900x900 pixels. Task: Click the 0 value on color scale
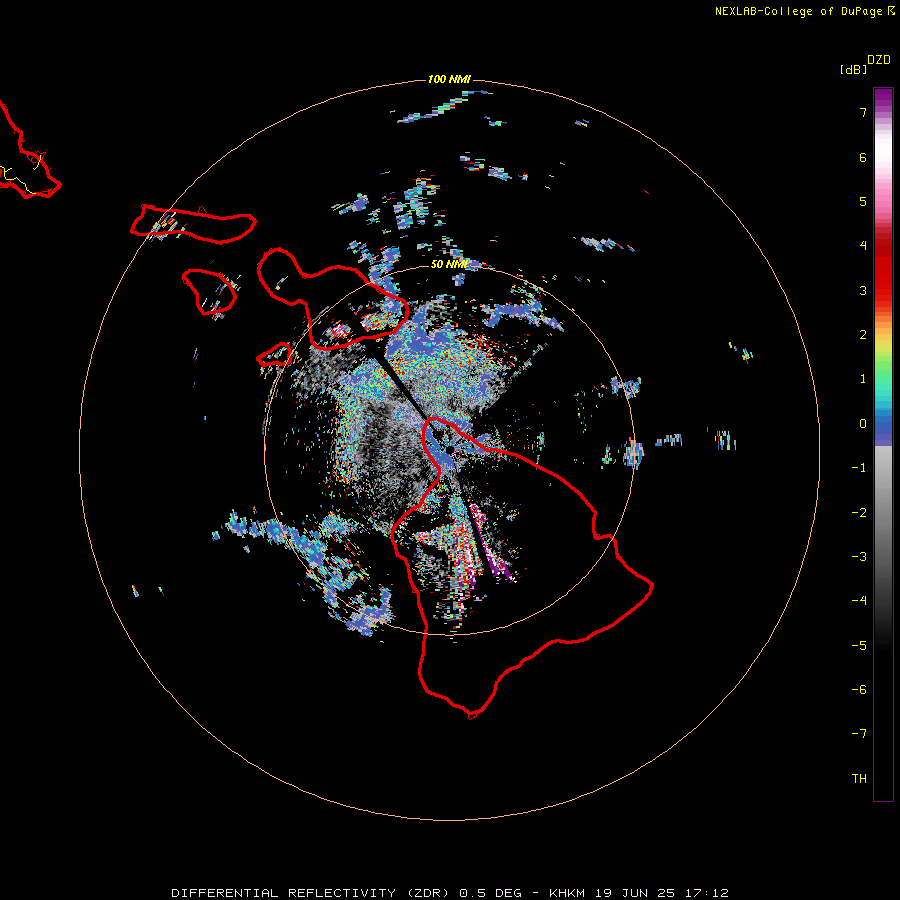863,424
